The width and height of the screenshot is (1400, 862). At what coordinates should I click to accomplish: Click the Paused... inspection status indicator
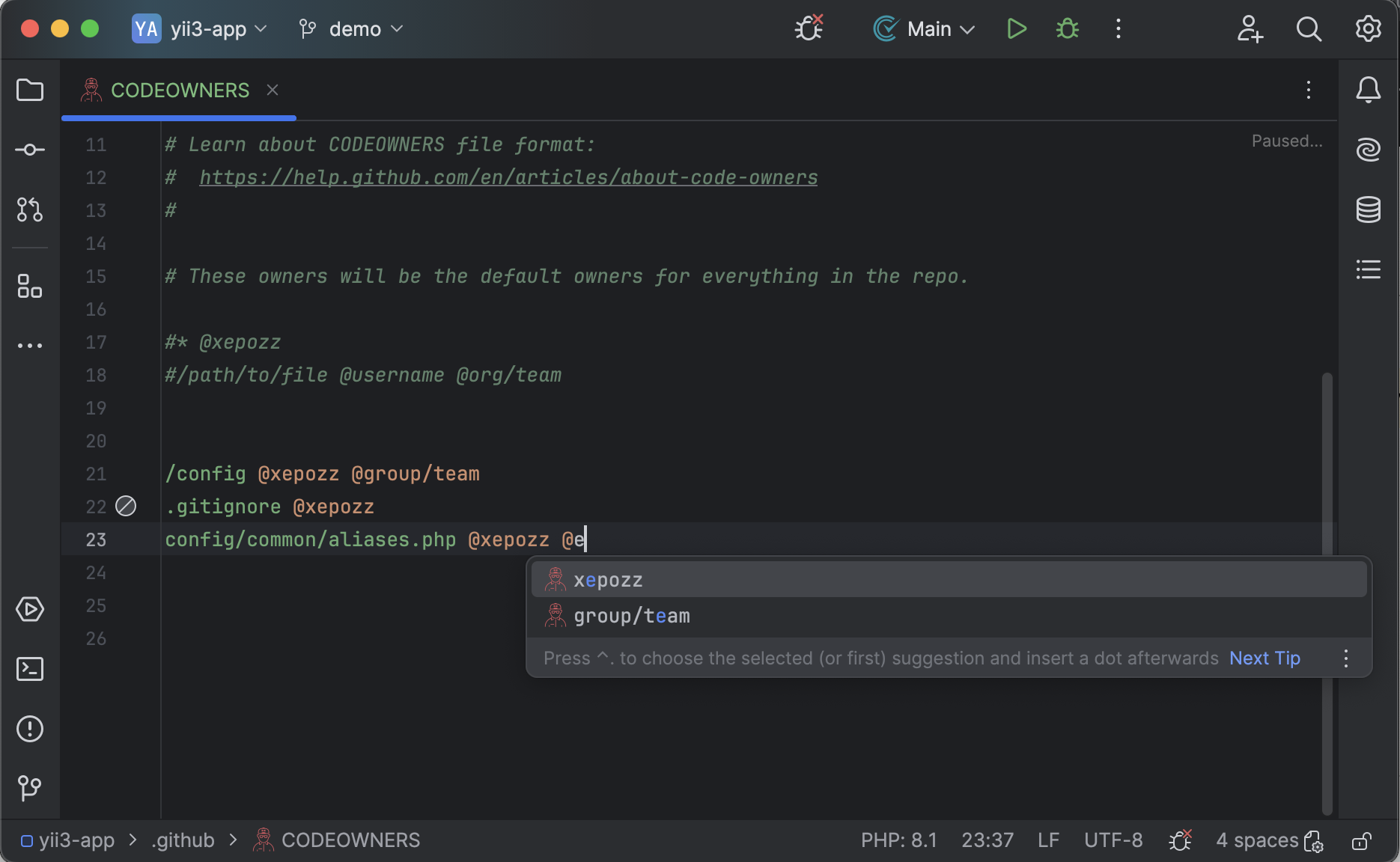[x=1287, y=141]
